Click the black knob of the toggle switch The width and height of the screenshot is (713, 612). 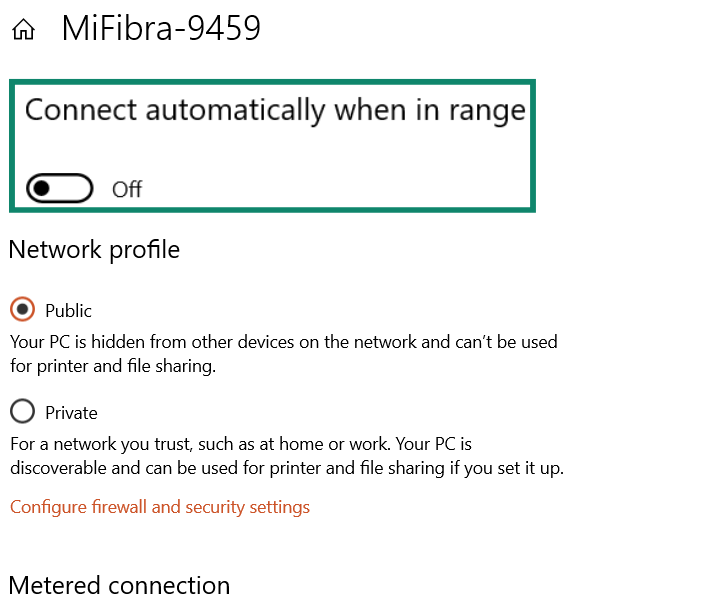(x=41, y=188)
